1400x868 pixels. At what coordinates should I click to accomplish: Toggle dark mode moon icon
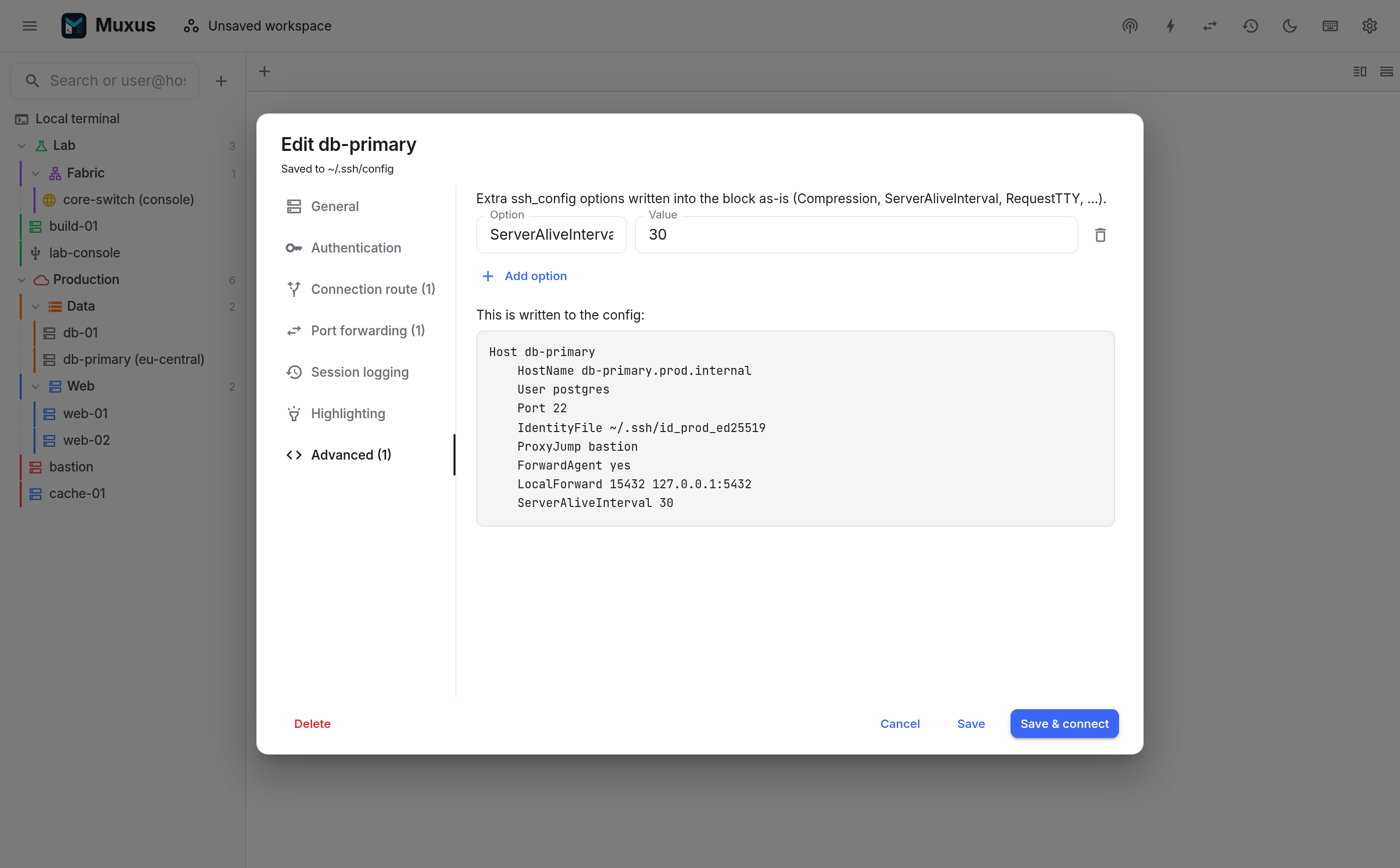(1290, 26)
